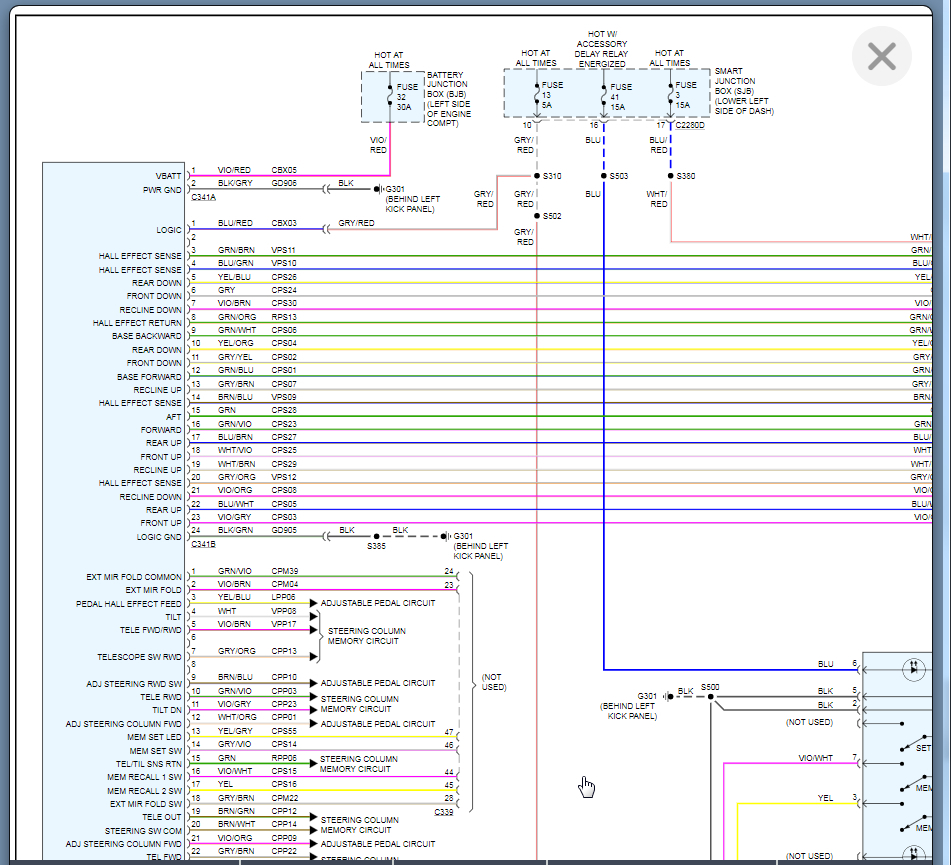Click the C339 connector label
The width and height of the screenshot is (951, 865).
pyautogui.click(x=444, y=812)
